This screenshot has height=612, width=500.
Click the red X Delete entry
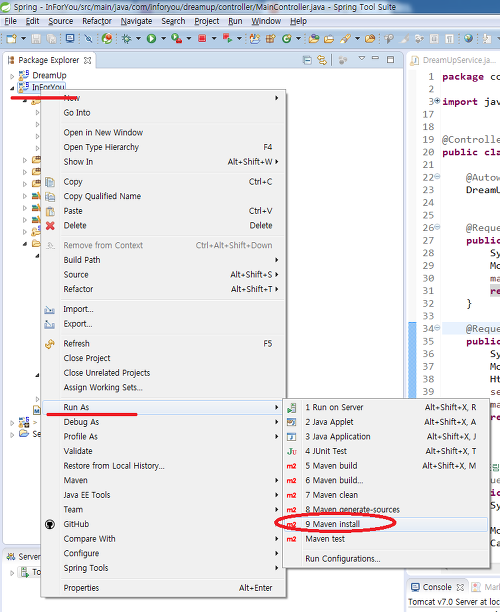pos(163,226)
